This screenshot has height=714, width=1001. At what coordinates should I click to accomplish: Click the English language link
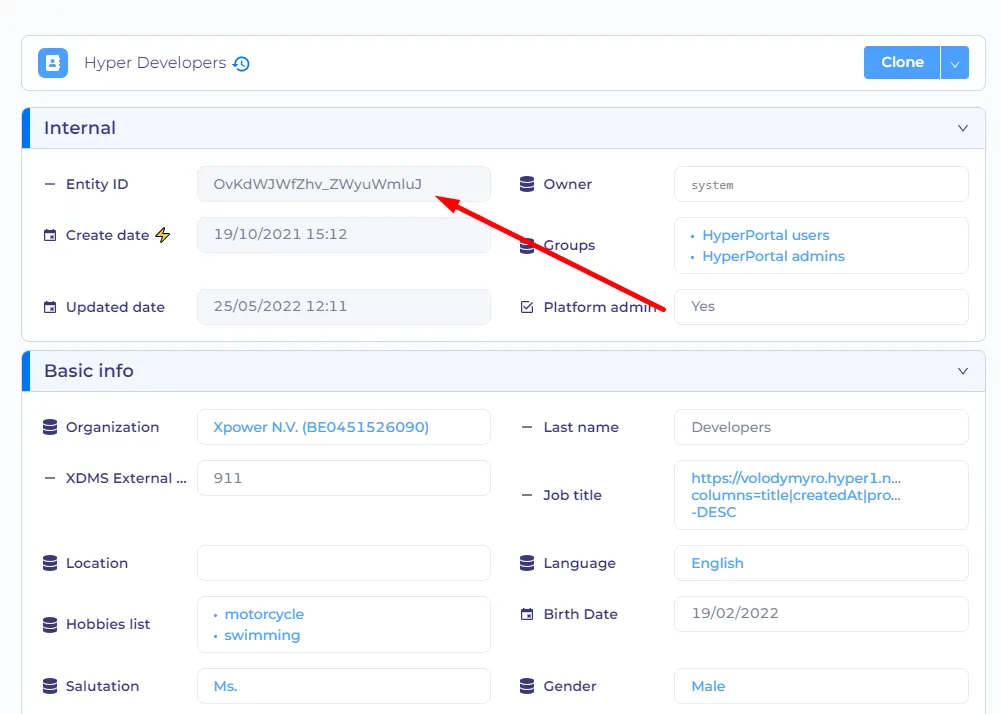coord(718,563)
